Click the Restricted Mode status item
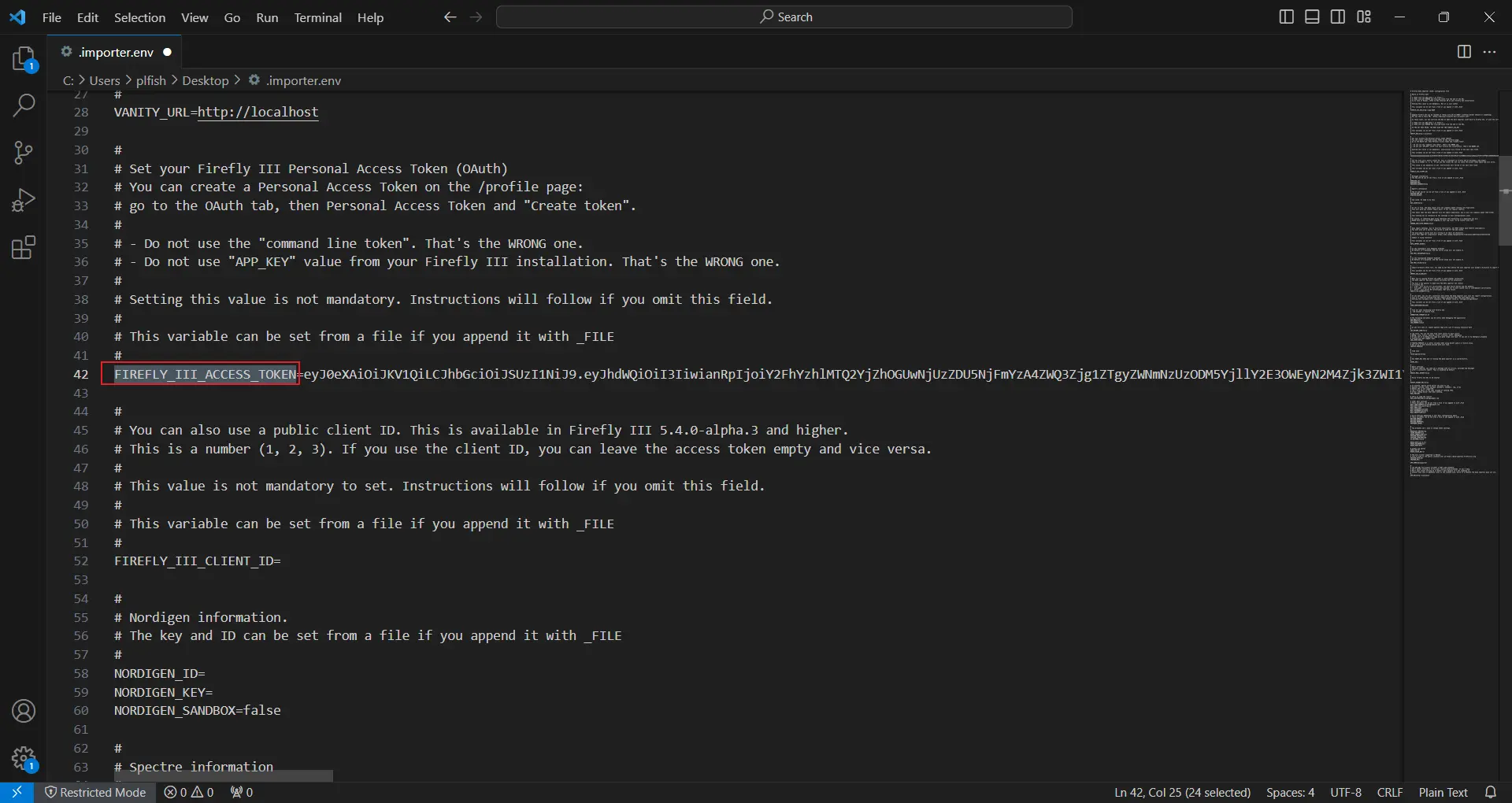Viewport: 1512px width, 803px height. (x=95, y=792)
